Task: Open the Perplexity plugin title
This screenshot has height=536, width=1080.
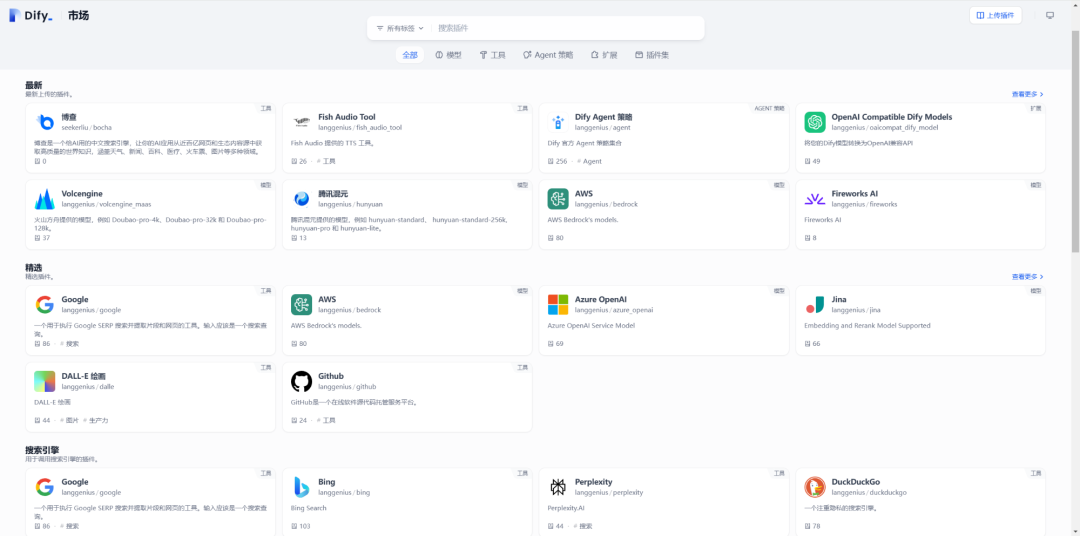Action: (594, 482)
